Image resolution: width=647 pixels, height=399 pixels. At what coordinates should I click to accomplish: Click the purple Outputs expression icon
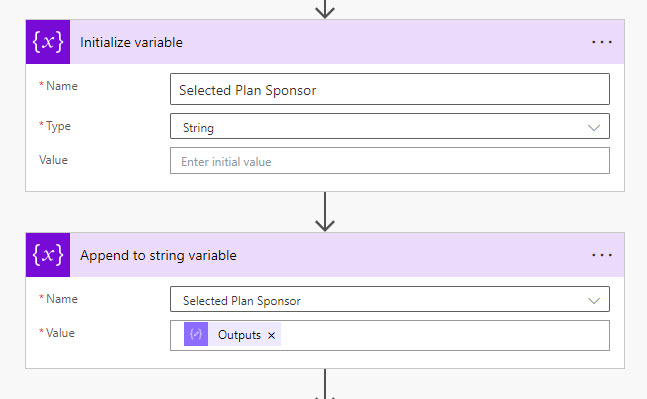pos(196,334)
